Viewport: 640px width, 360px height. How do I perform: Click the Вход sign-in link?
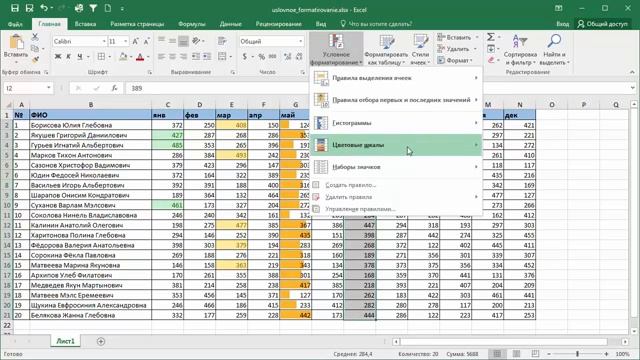pyautogui.click(x=562, y=24)
